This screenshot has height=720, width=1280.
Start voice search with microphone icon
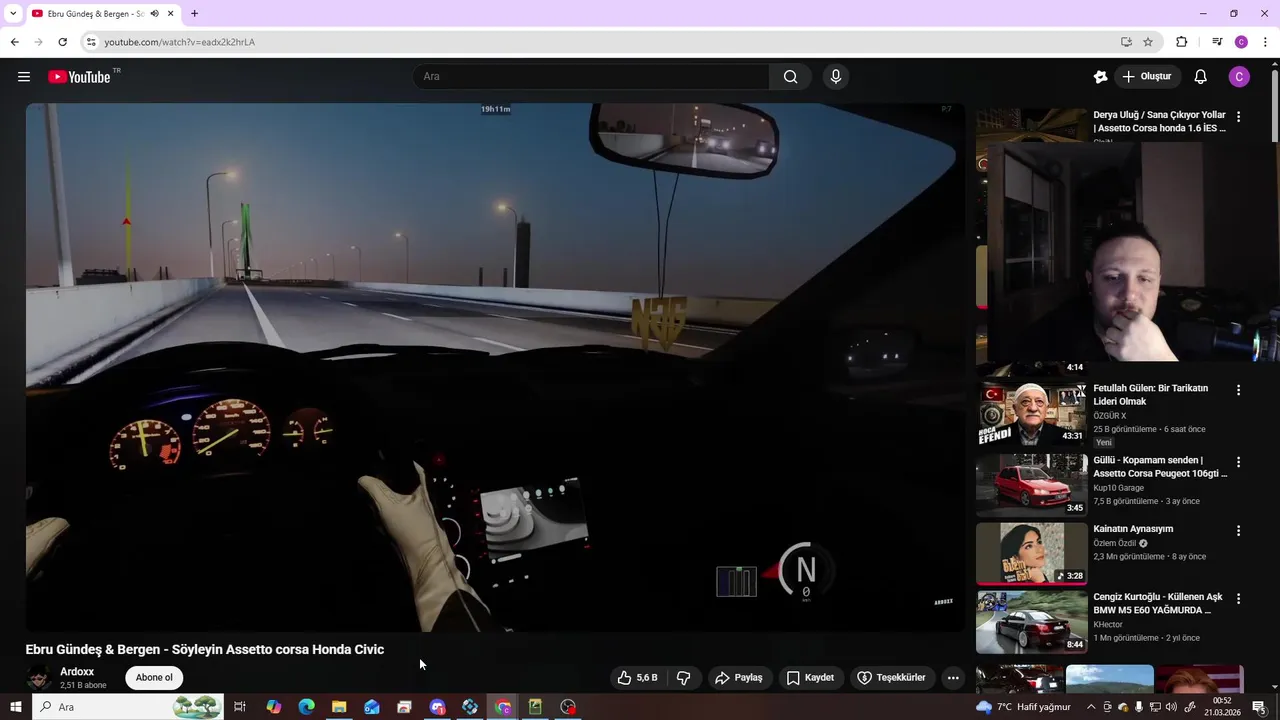click(x=836, y=77)
